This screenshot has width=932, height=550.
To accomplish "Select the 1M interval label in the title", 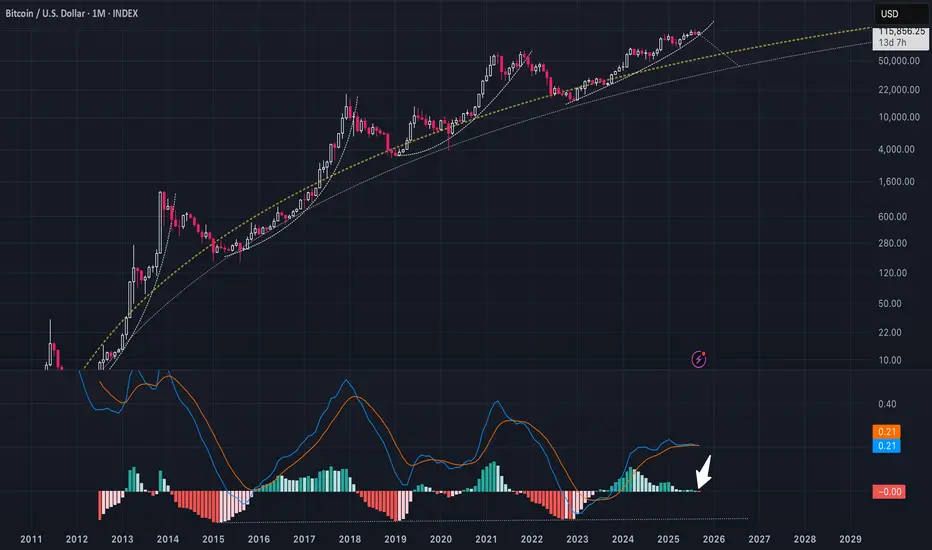I will pos(99,13).
